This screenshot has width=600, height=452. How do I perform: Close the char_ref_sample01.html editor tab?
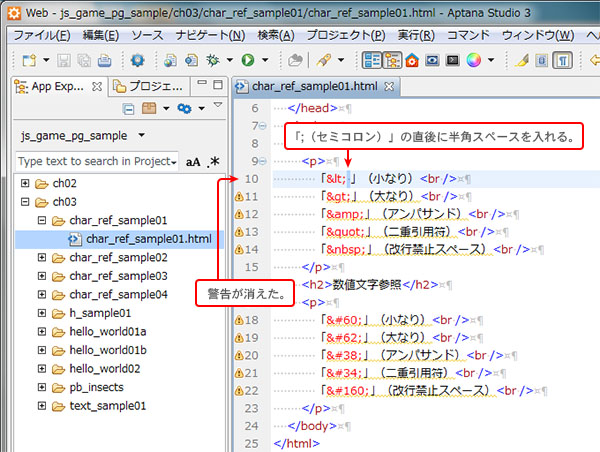(389, 86)
